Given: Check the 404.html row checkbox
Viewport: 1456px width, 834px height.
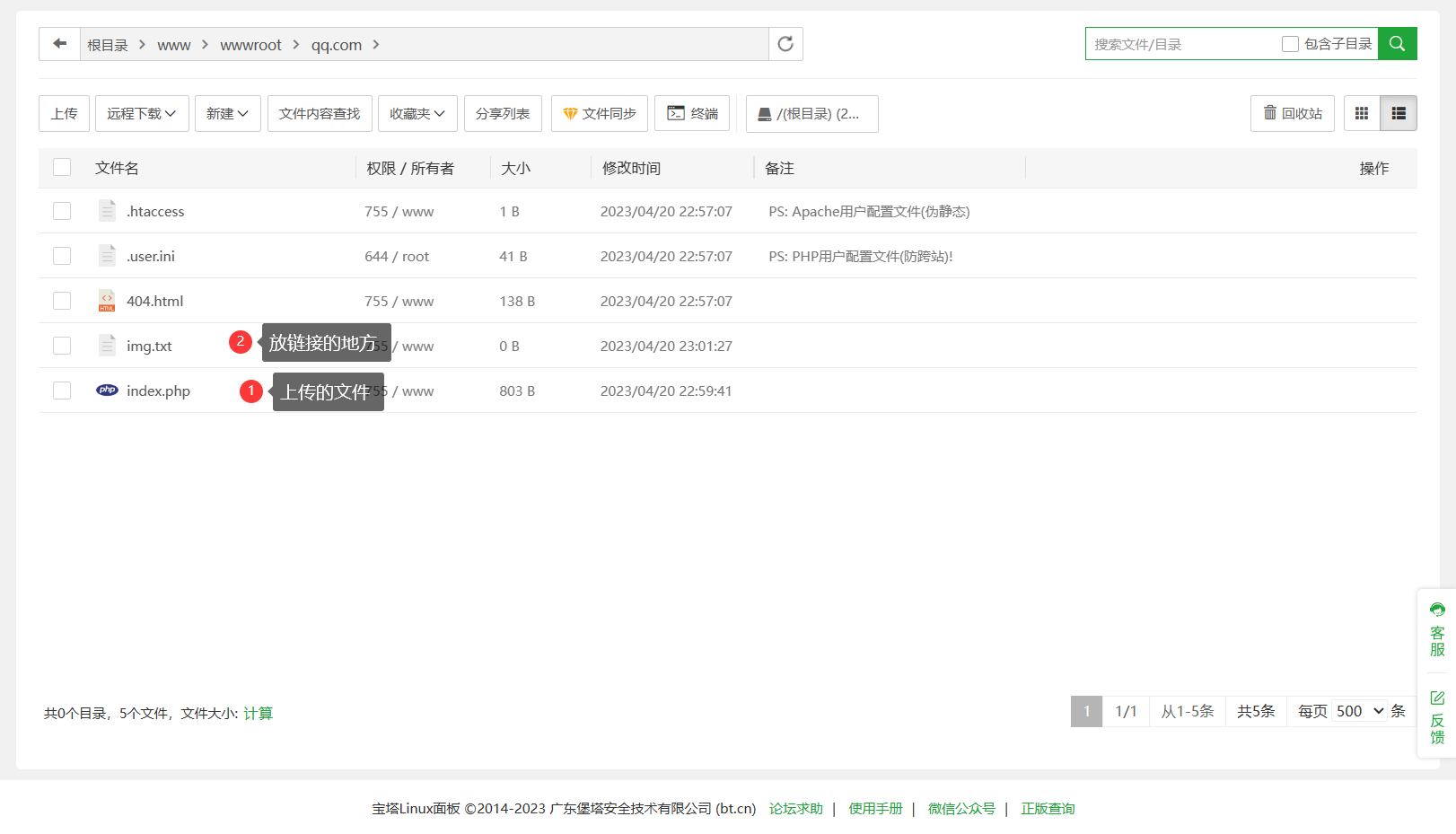Looking at the screenshot, I should (62, 301).
